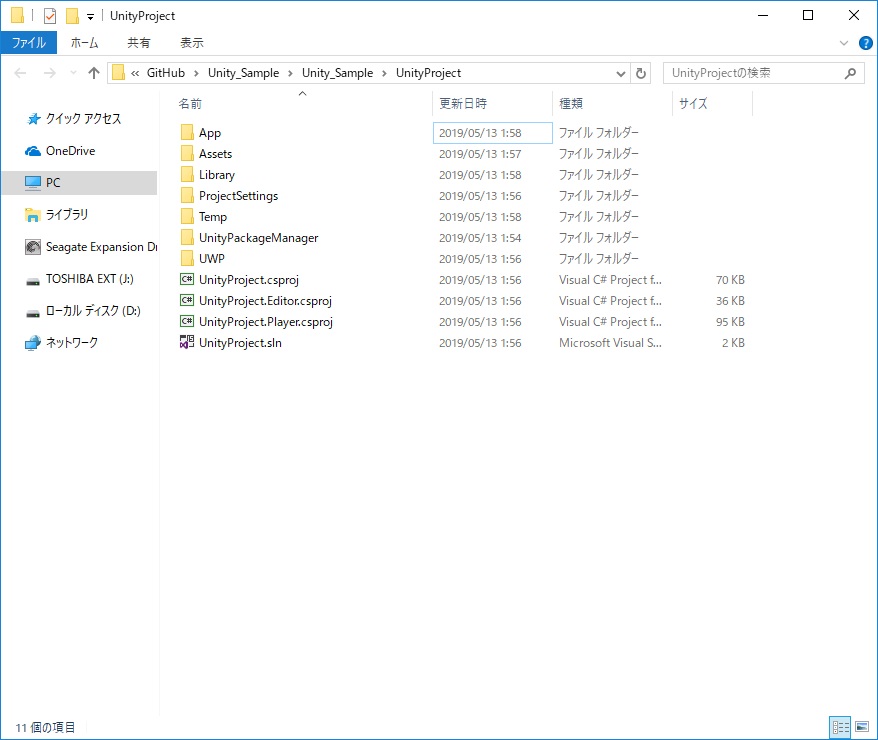Click the refresh icon beside address bar
Viewport: 878px width, 740px height.
[x=641, y=73]
